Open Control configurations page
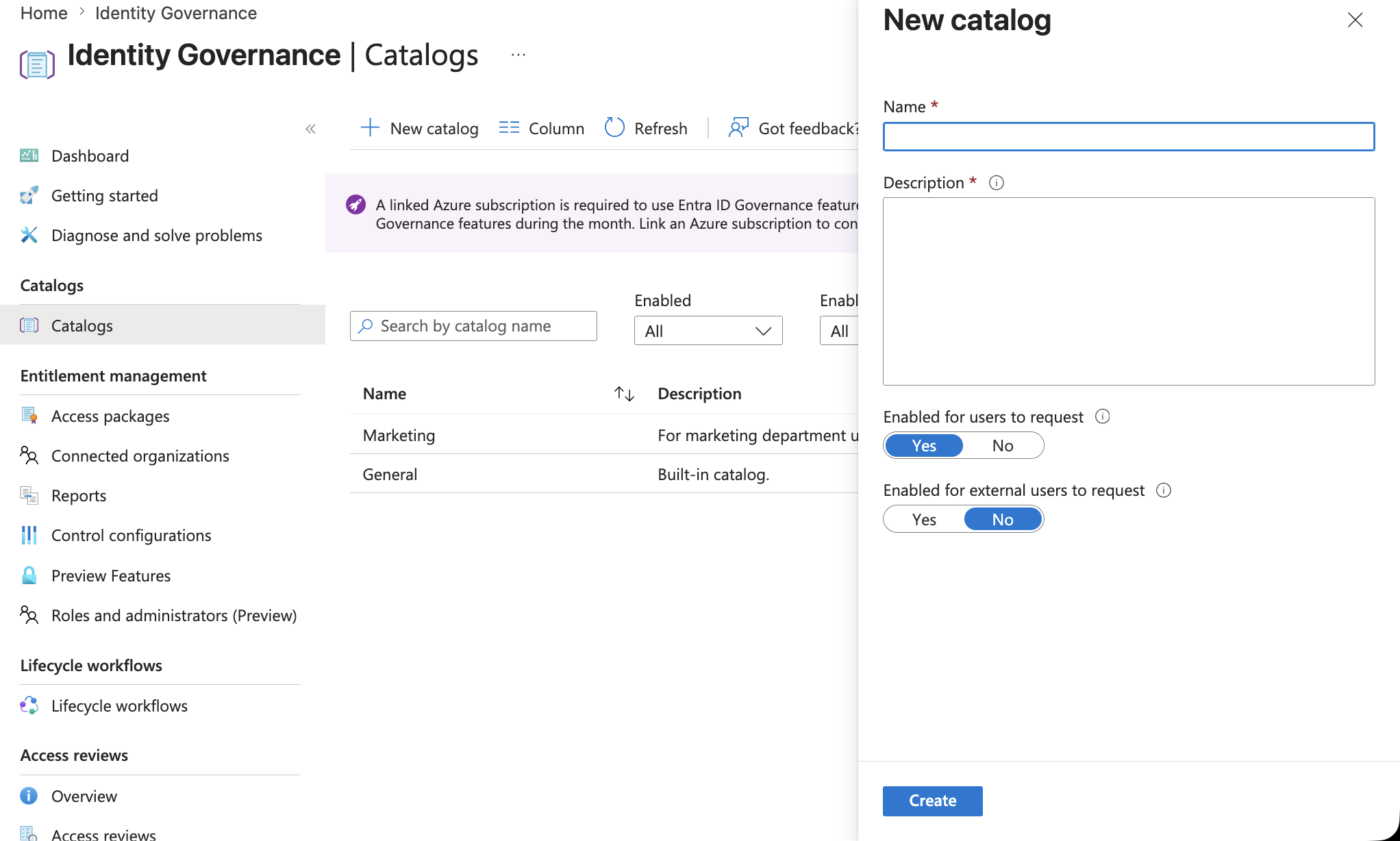1400x841 pixels. click(x=132, y=535)
